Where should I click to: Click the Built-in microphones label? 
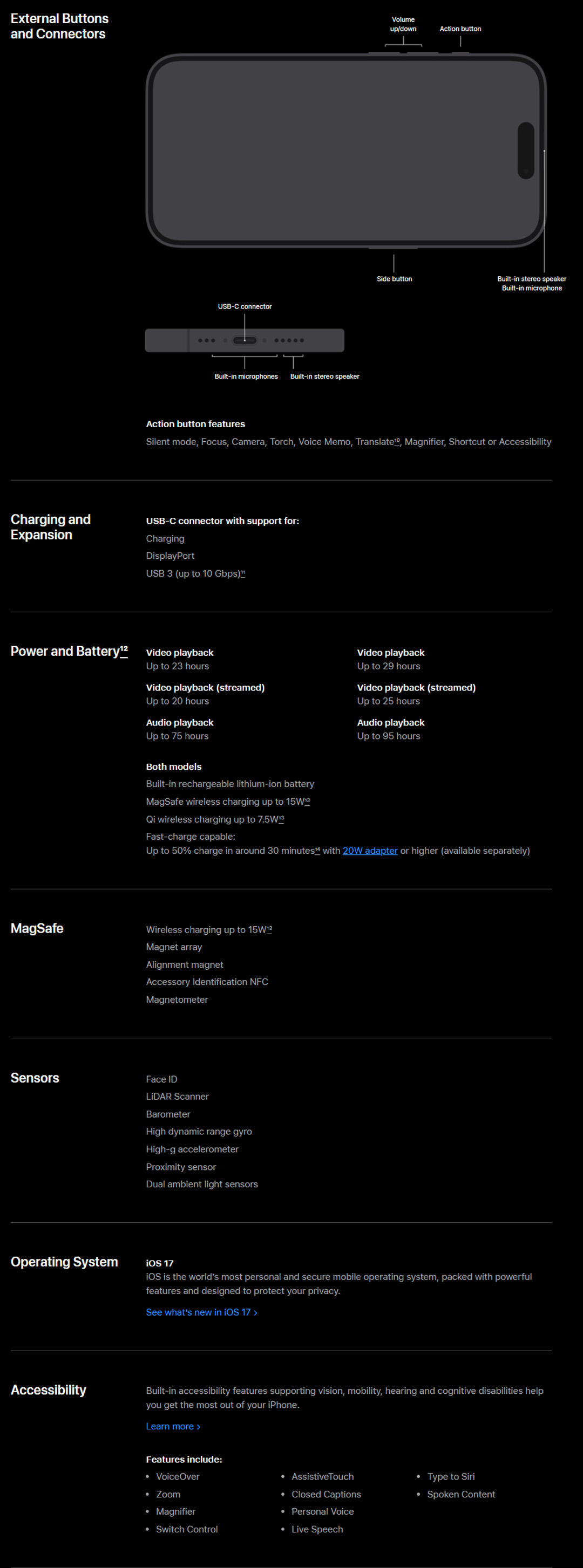[246, 376]
